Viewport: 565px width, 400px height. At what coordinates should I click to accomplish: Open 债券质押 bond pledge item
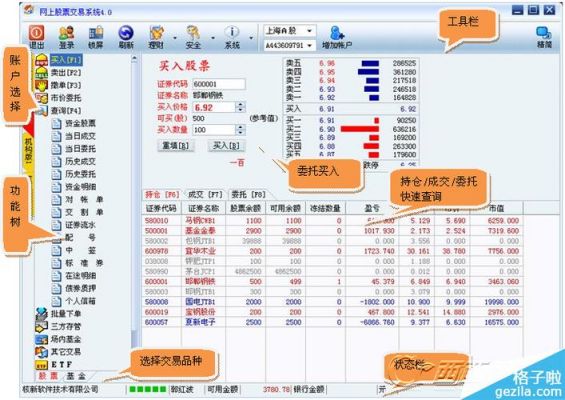[x=80, y=288]
